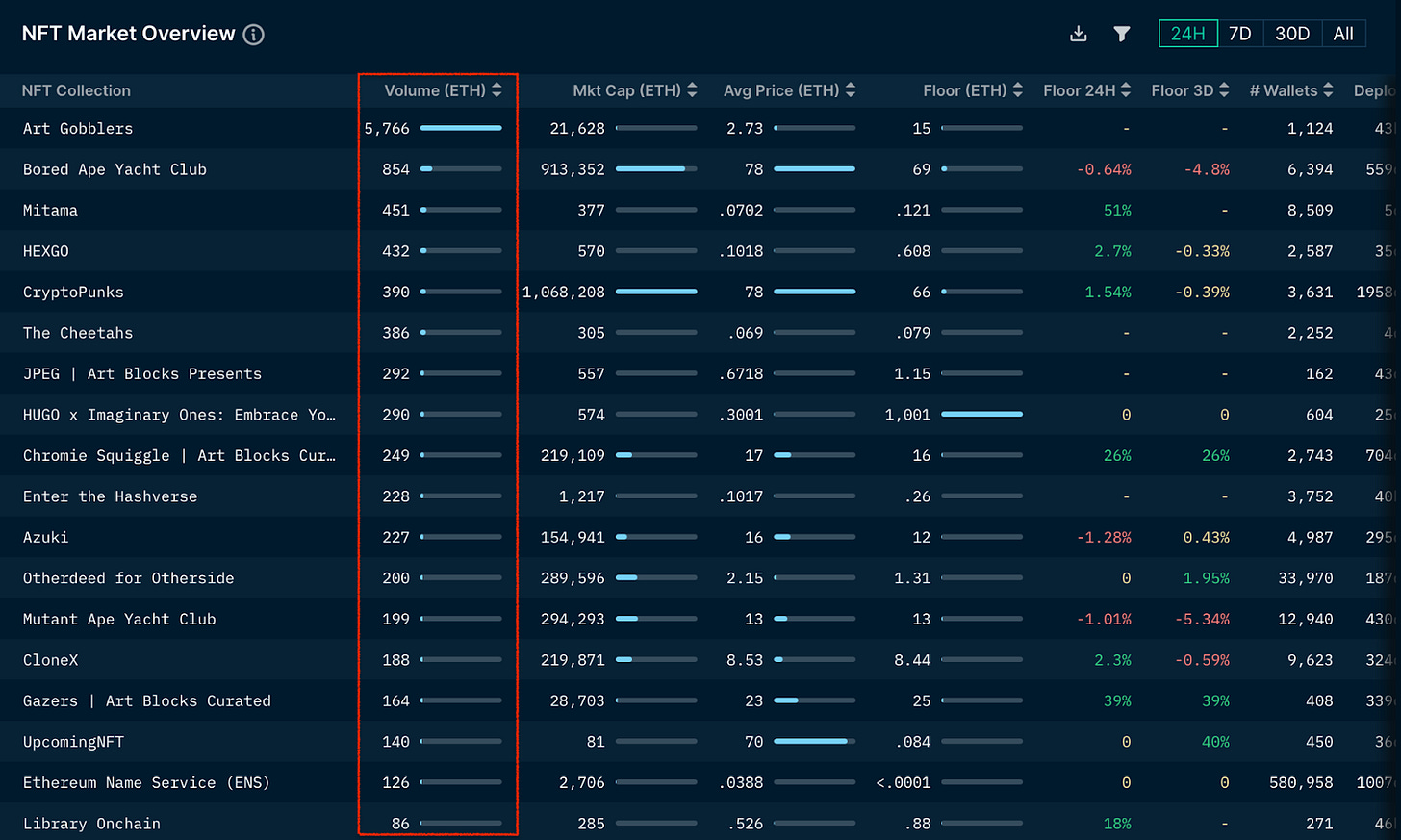Image resolution: width=1401 pixels, height=840 pixels.
Task: Click Chromie Squiggle Floor 3D 26%
Action: 1215,455
